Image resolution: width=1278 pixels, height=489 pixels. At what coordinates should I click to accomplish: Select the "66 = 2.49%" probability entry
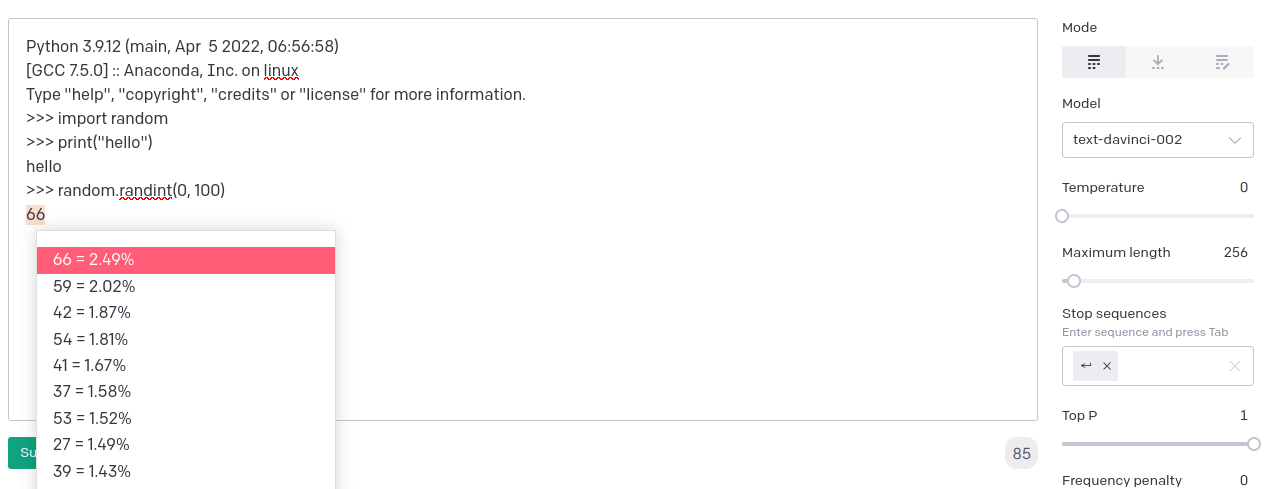[x=185, y=260]
